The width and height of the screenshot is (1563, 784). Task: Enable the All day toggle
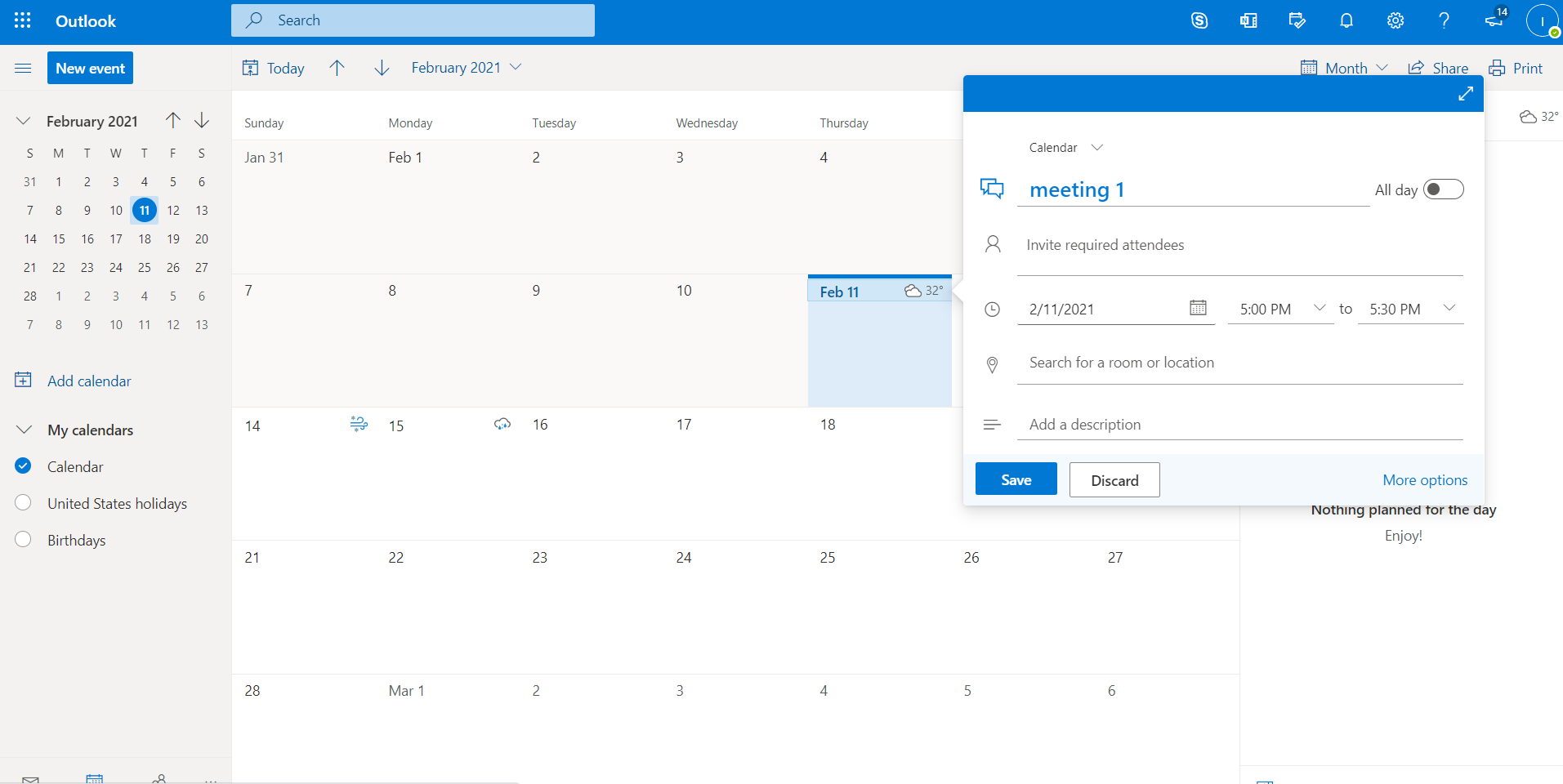click(x=1443, y=189)
